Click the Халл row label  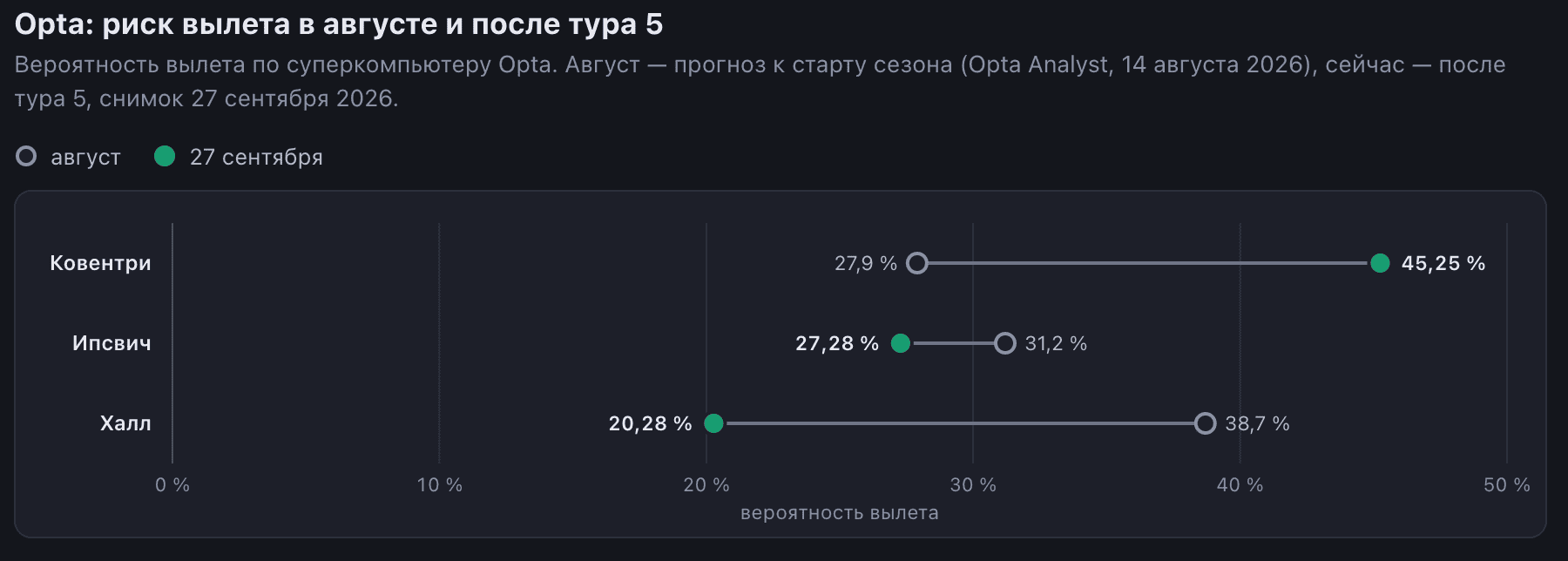(125, 423)
